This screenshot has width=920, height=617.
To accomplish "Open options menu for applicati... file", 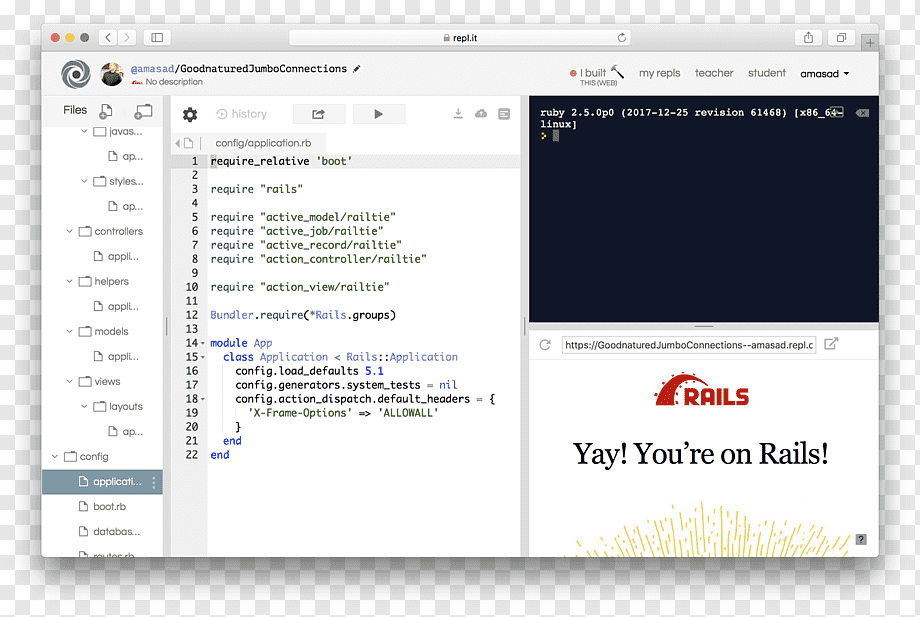I will (x=154, y=482).
